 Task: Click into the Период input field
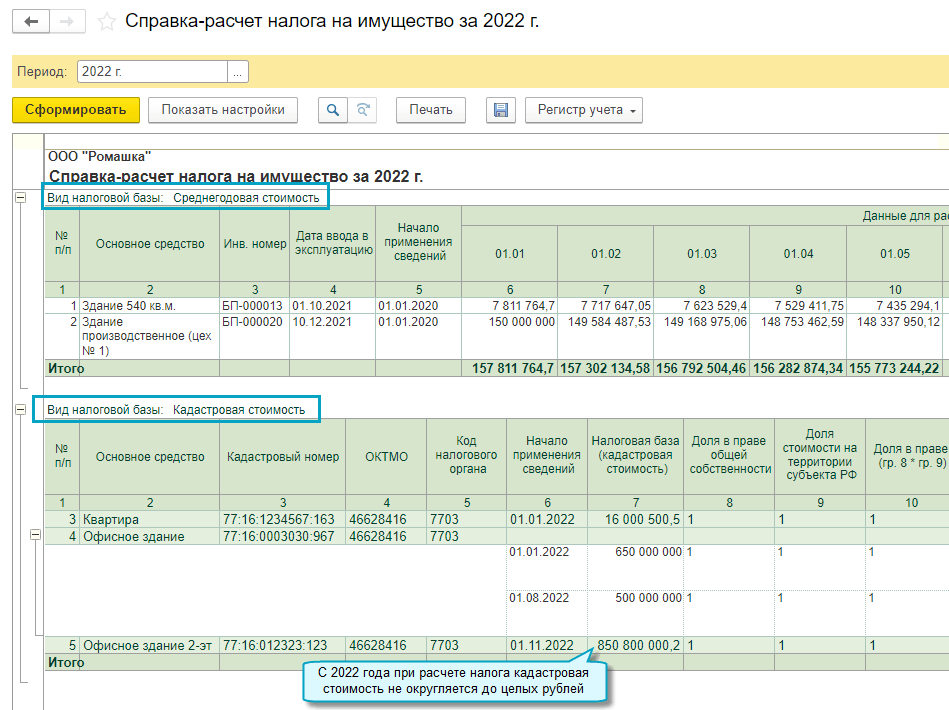pyautogui.click(x=152, y=72)
